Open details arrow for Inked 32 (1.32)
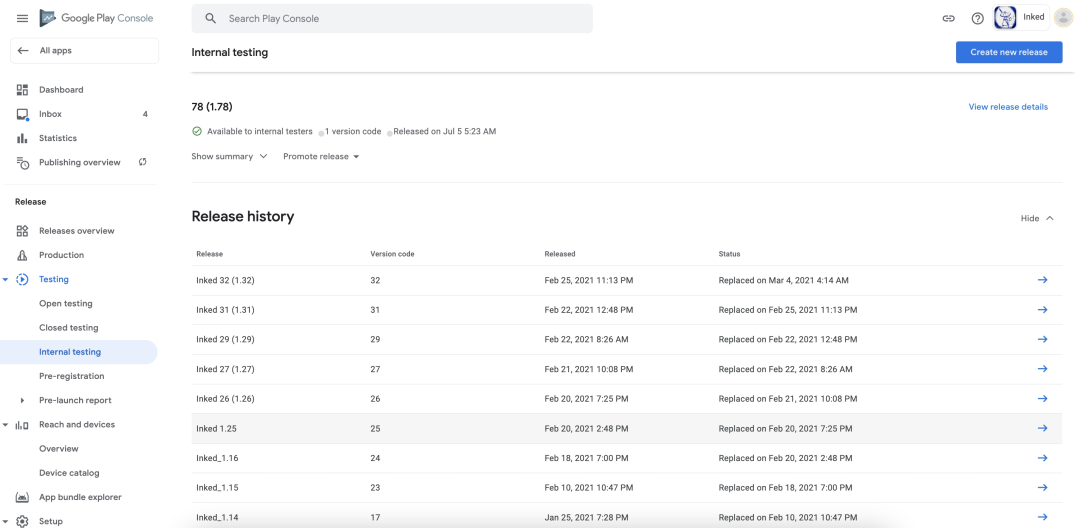Viewport: 1080px width, 528px height. (x=1042, y=280)
